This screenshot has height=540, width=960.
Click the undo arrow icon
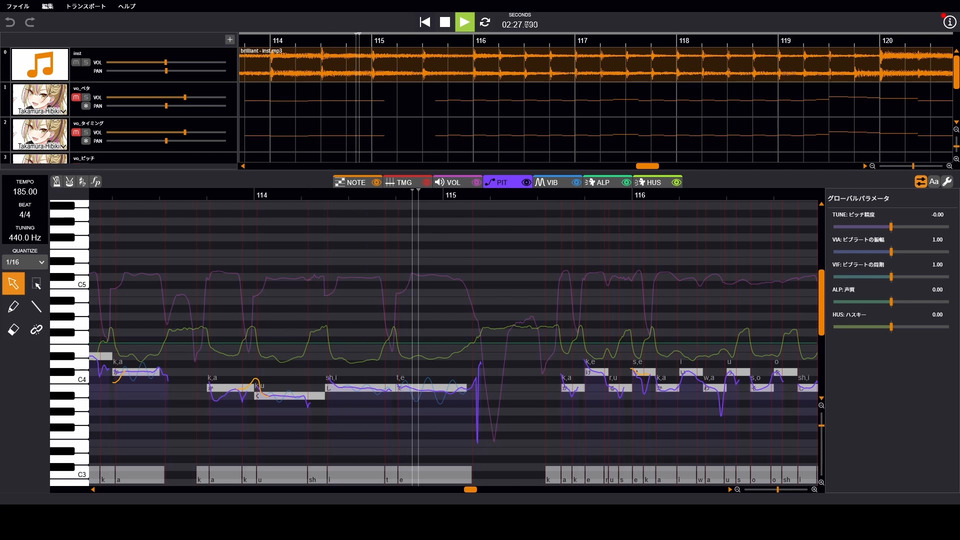[11, 22]
